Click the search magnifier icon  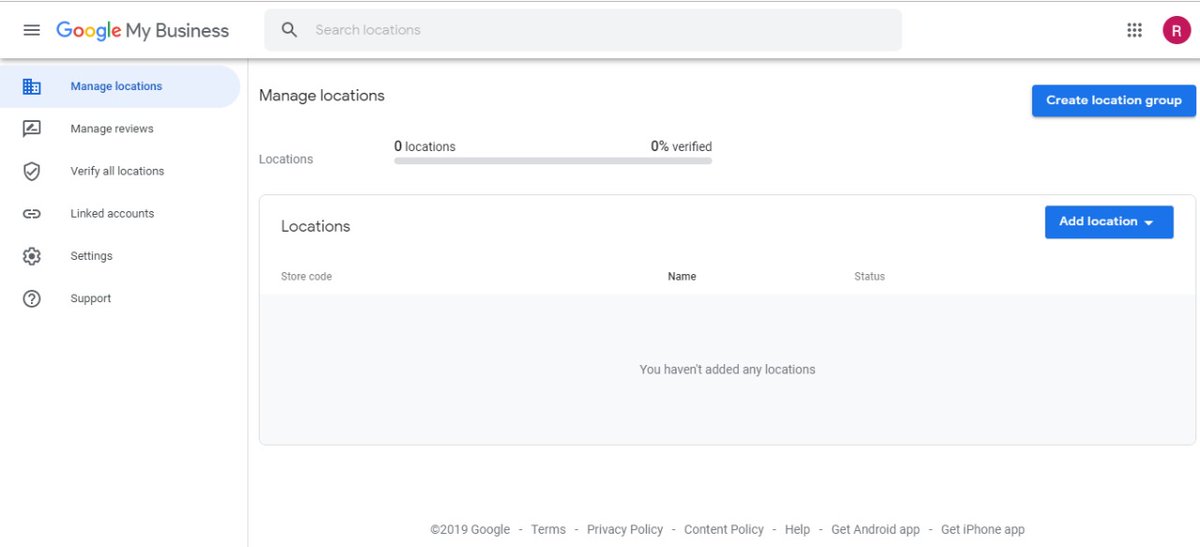[290, 30]
